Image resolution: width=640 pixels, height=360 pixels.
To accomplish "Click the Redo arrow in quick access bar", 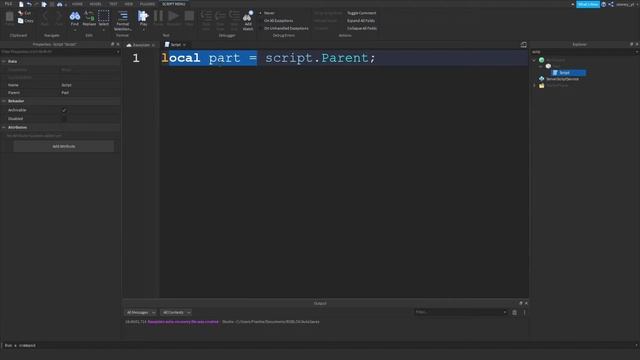I will (x=36, y=4).
